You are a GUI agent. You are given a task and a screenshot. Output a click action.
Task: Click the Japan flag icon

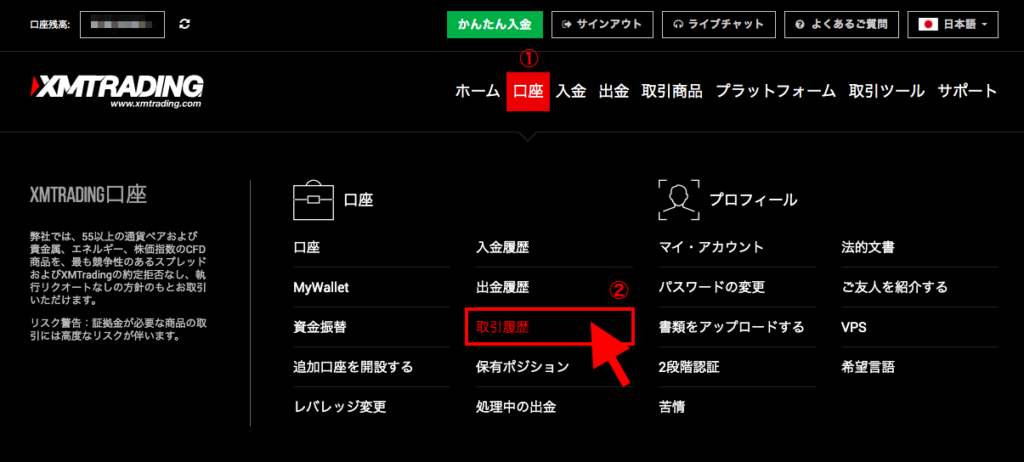tap(928, 25)
